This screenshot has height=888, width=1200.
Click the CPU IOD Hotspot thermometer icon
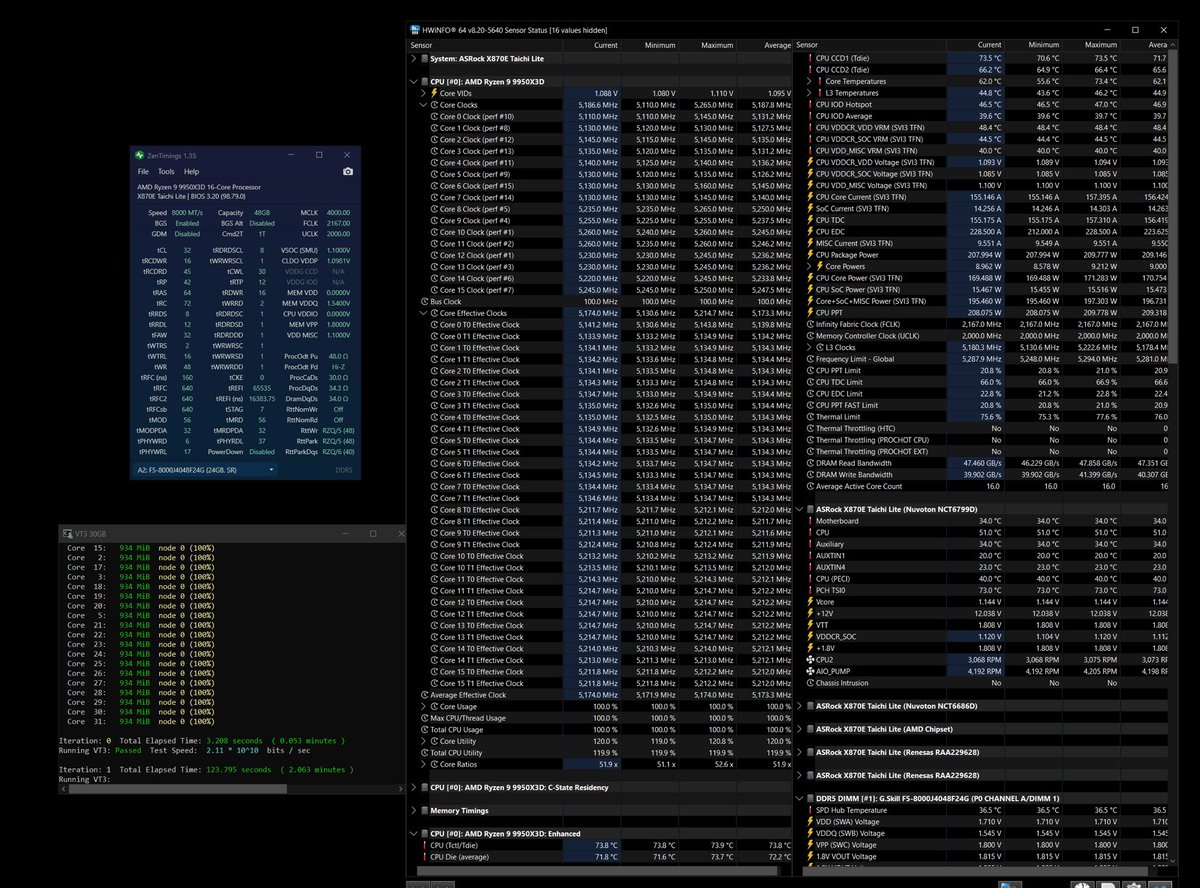click(x=808, y=104)
